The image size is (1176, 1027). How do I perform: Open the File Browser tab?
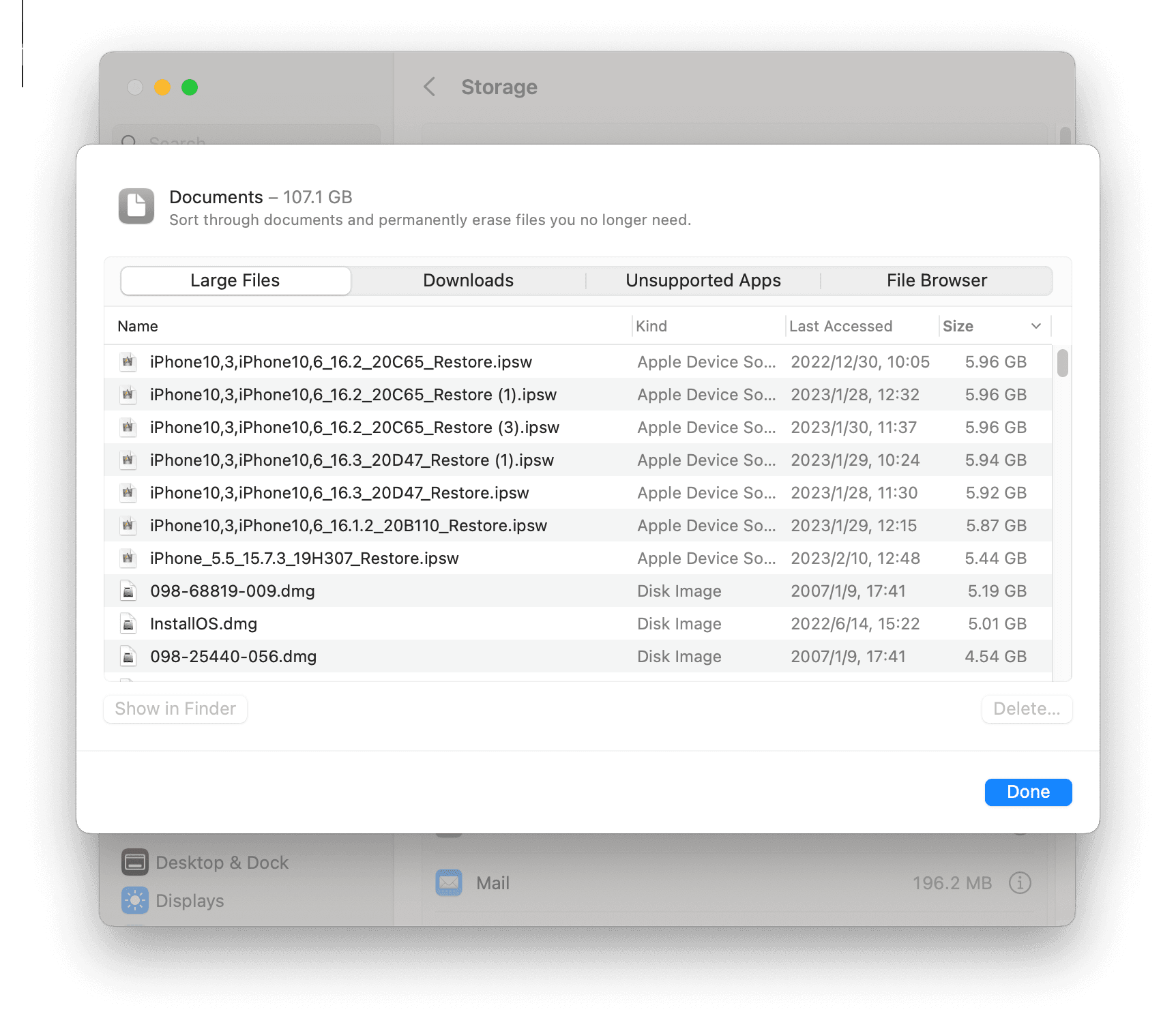937,280
